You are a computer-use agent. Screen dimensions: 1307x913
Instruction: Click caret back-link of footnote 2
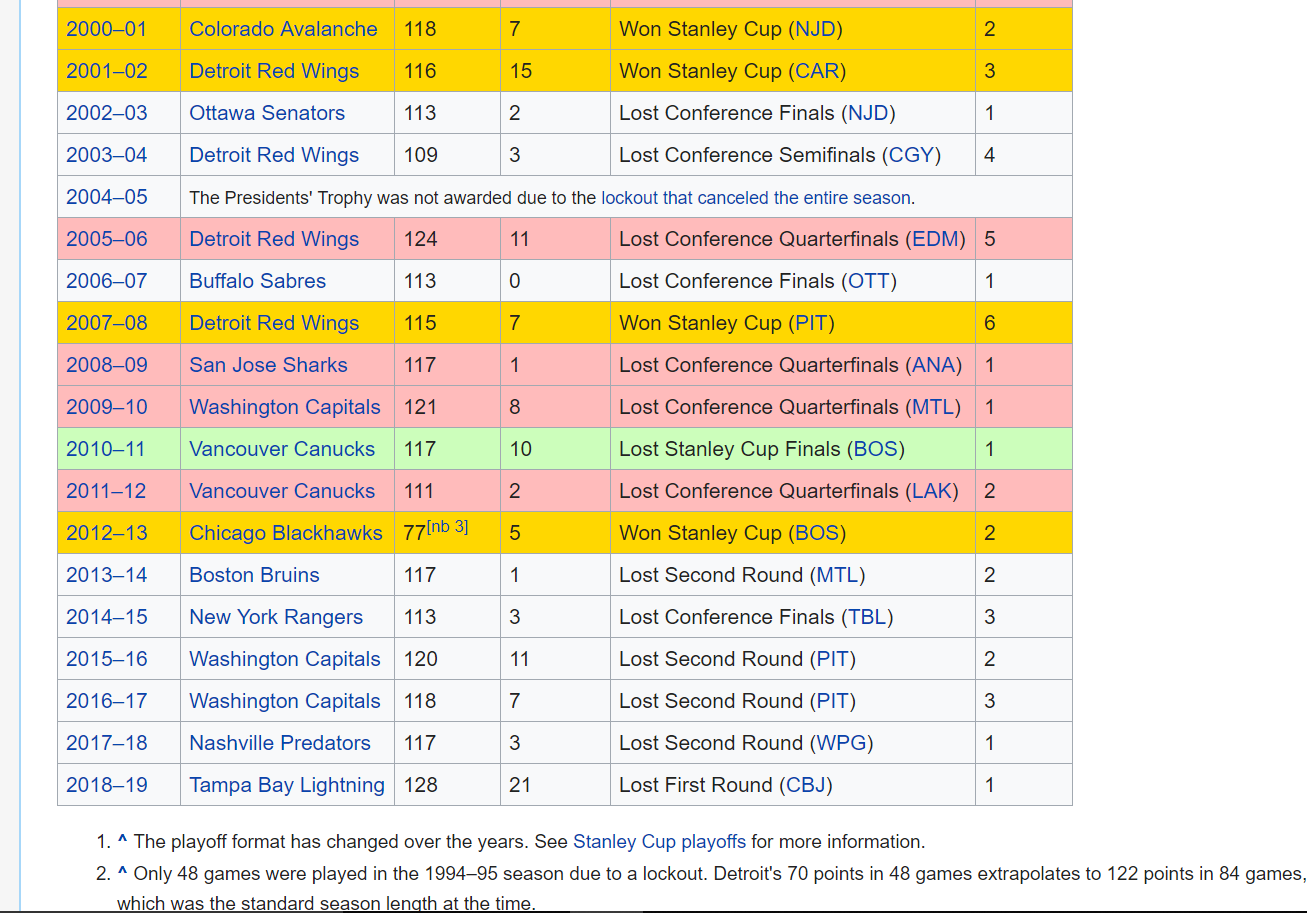point(122,873)
